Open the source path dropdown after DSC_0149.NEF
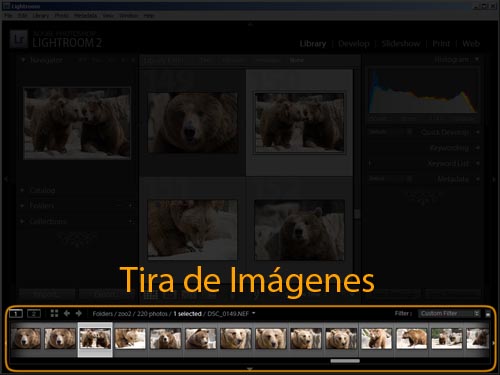500x375 pixels. 254,313
